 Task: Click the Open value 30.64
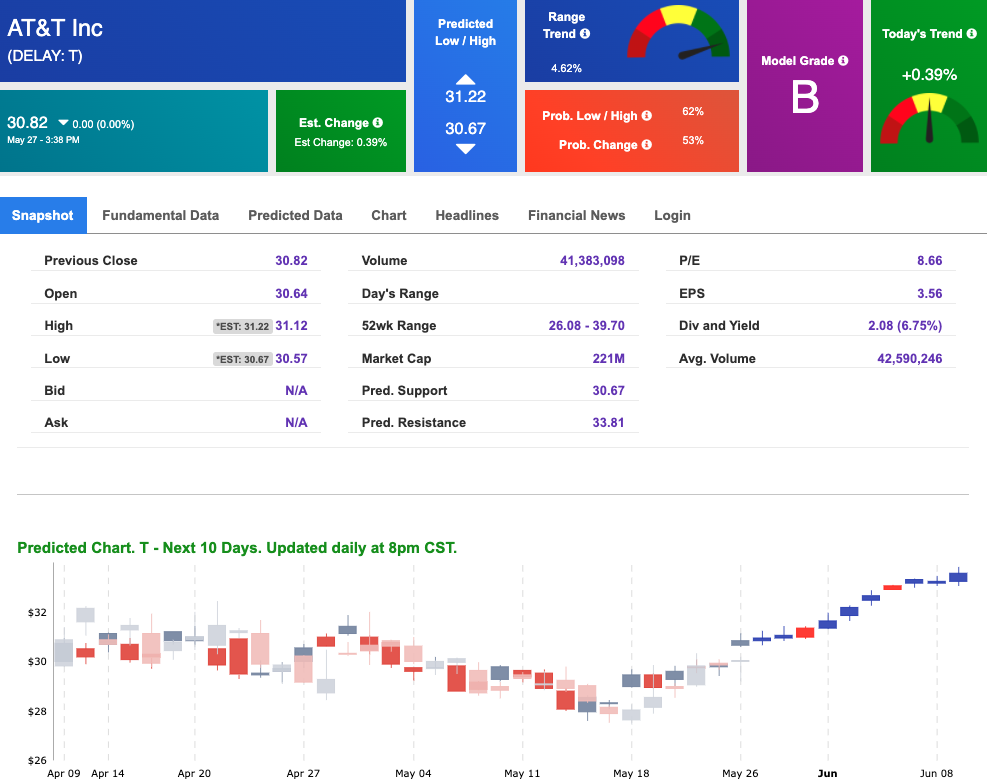[291, 293]
